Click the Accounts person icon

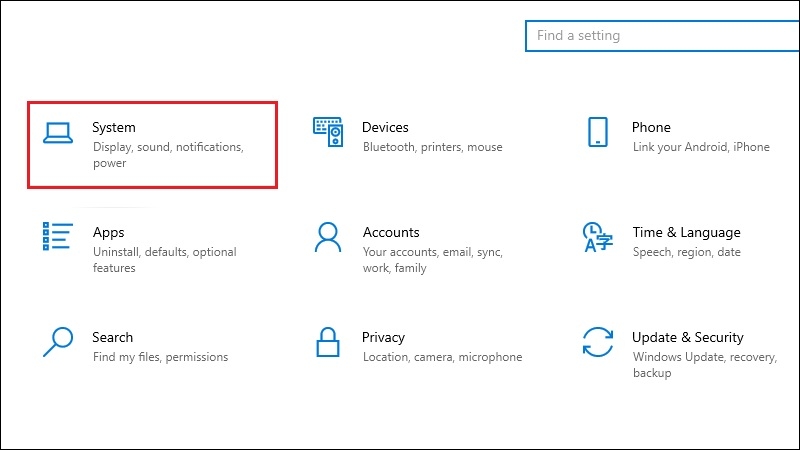pos(328,237)
